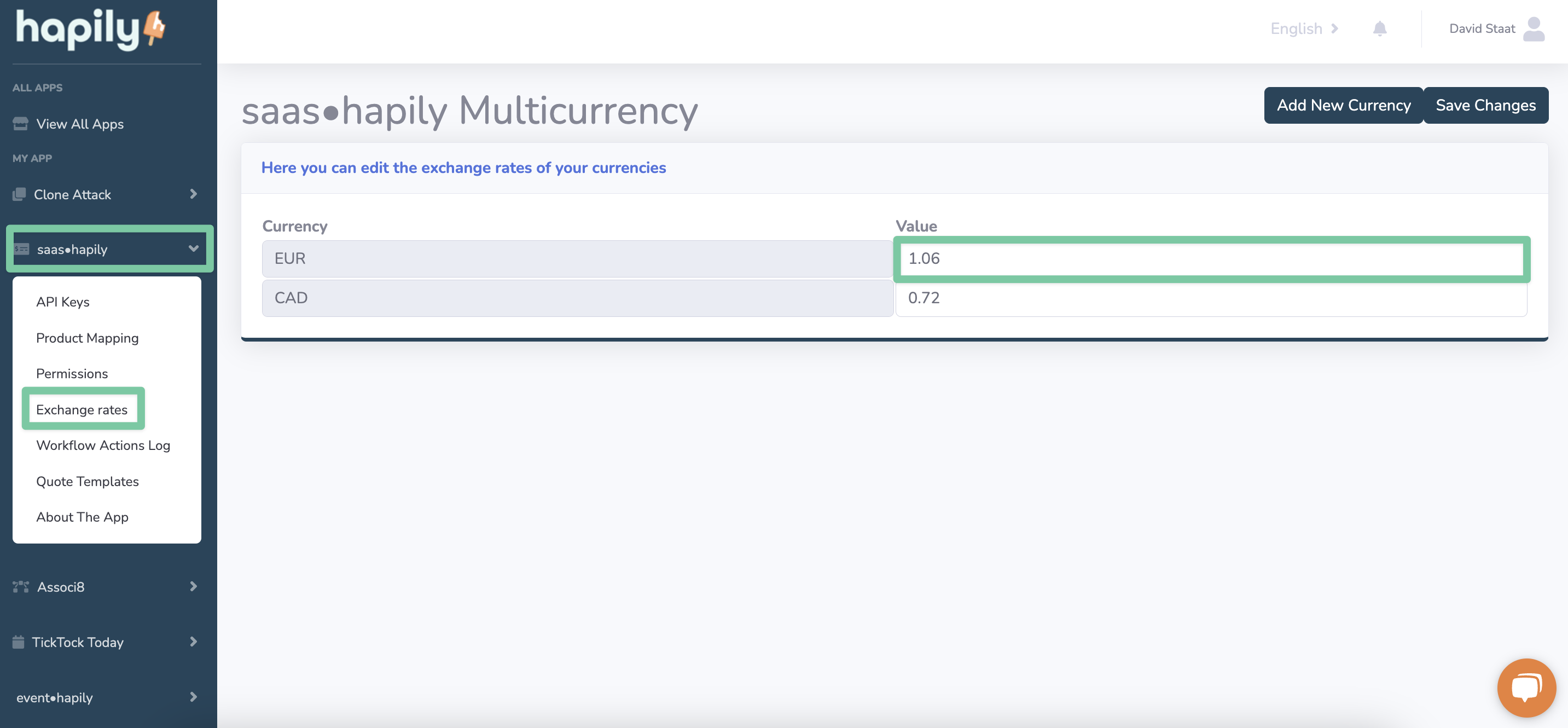The height and width of the screenshot is (728, 1568).
Task: Expand the event•hapily menu chevron
Action: 193,697
